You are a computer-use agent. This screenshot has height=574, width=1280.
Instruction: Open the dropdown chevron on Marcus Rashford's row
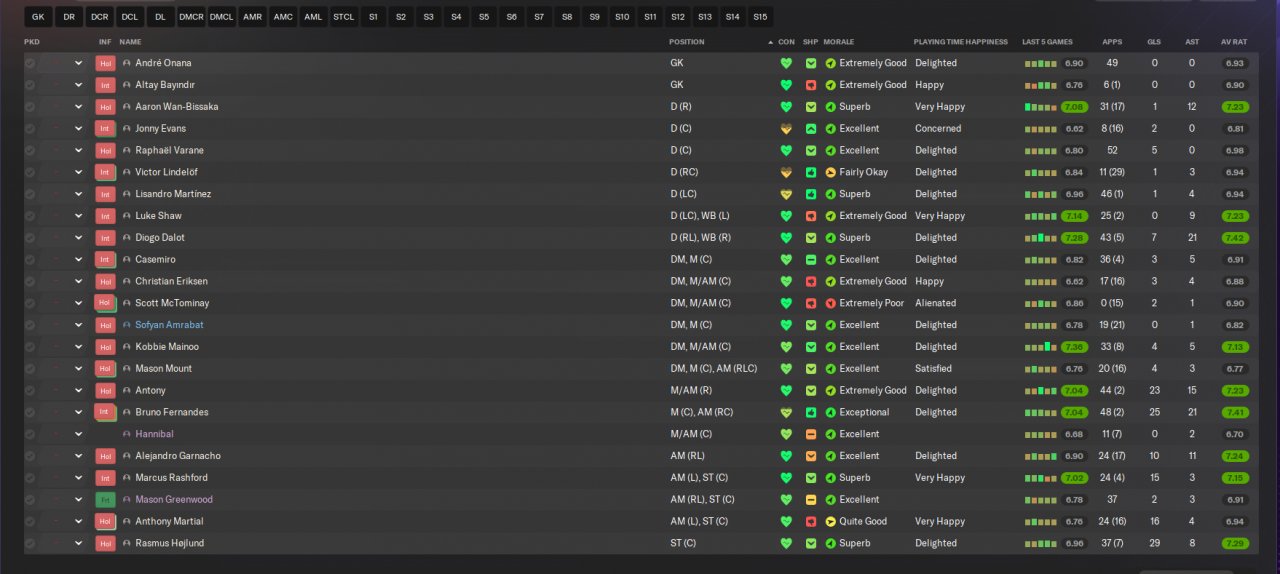coord(78,478)
